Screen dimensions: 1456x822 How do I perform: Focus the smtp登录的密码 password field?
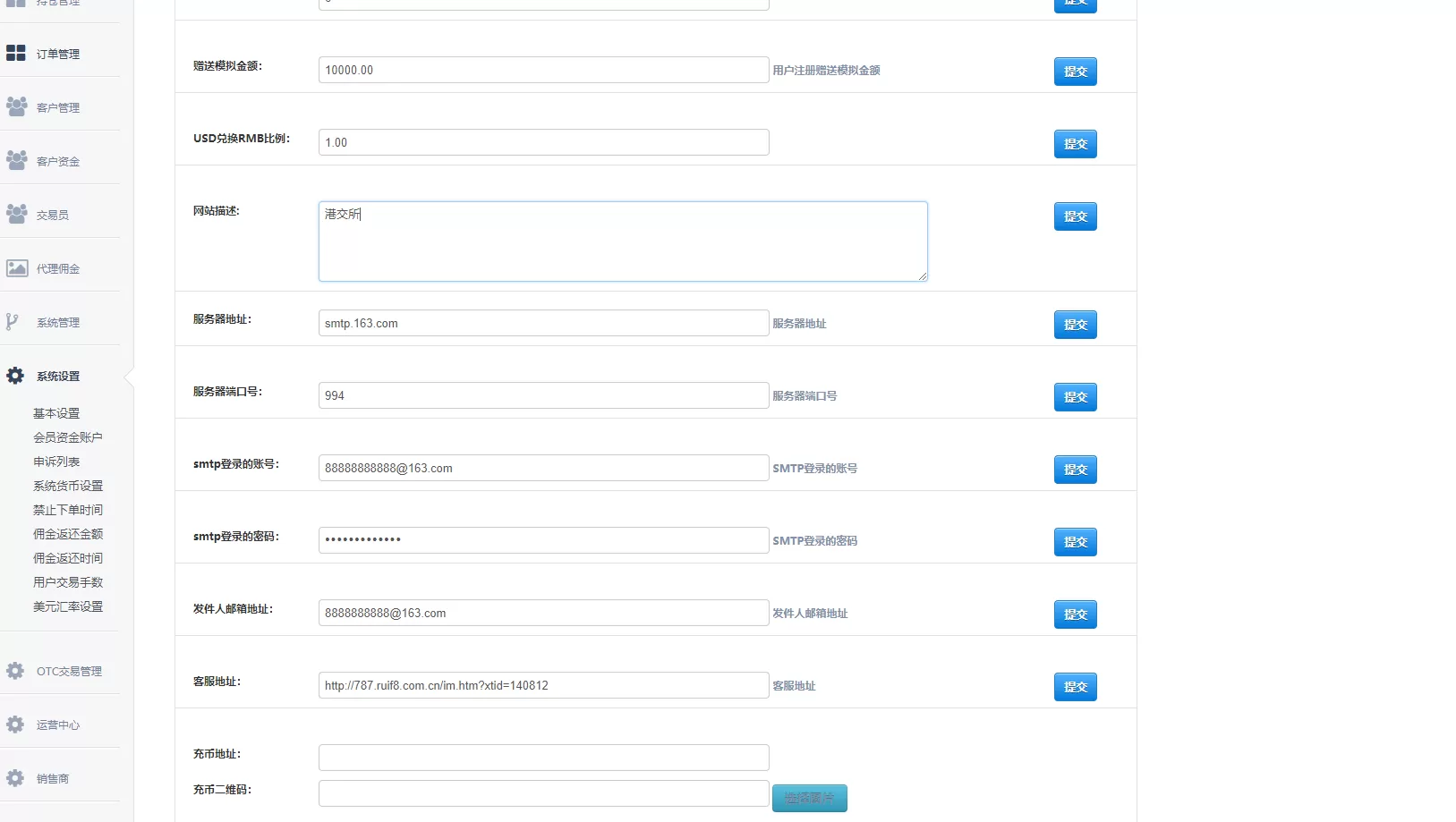(543, 540)
